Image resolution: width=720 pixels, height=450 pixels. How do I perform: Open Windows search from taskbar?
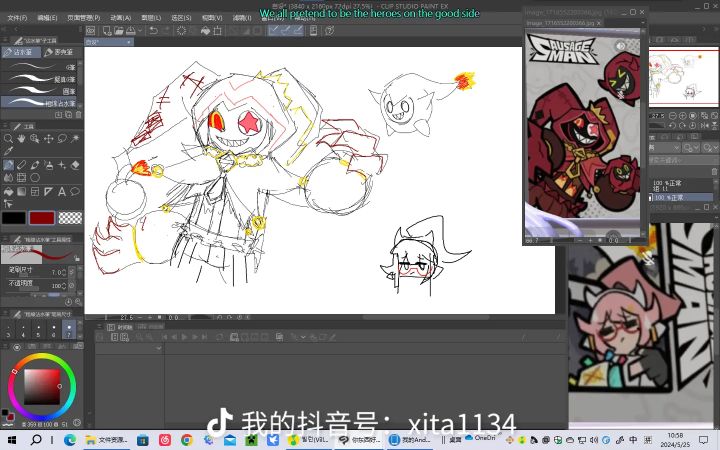[36, 440]
